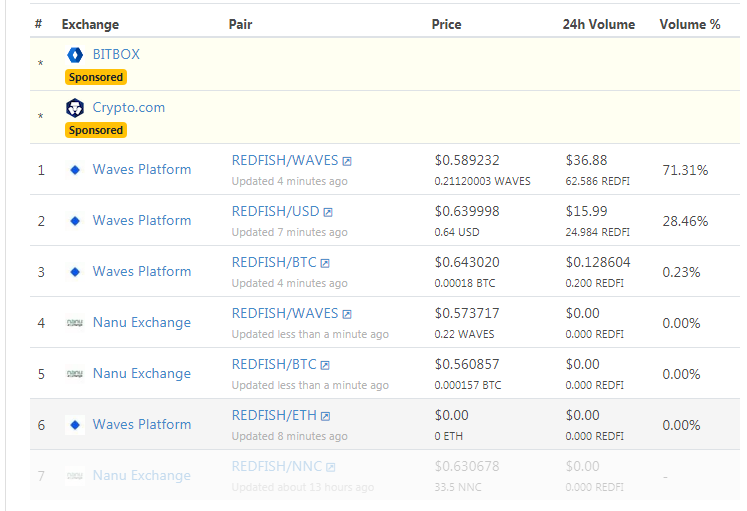
Task: Click the Sponsored badge under Crypto.com
Action: (96, 130)
